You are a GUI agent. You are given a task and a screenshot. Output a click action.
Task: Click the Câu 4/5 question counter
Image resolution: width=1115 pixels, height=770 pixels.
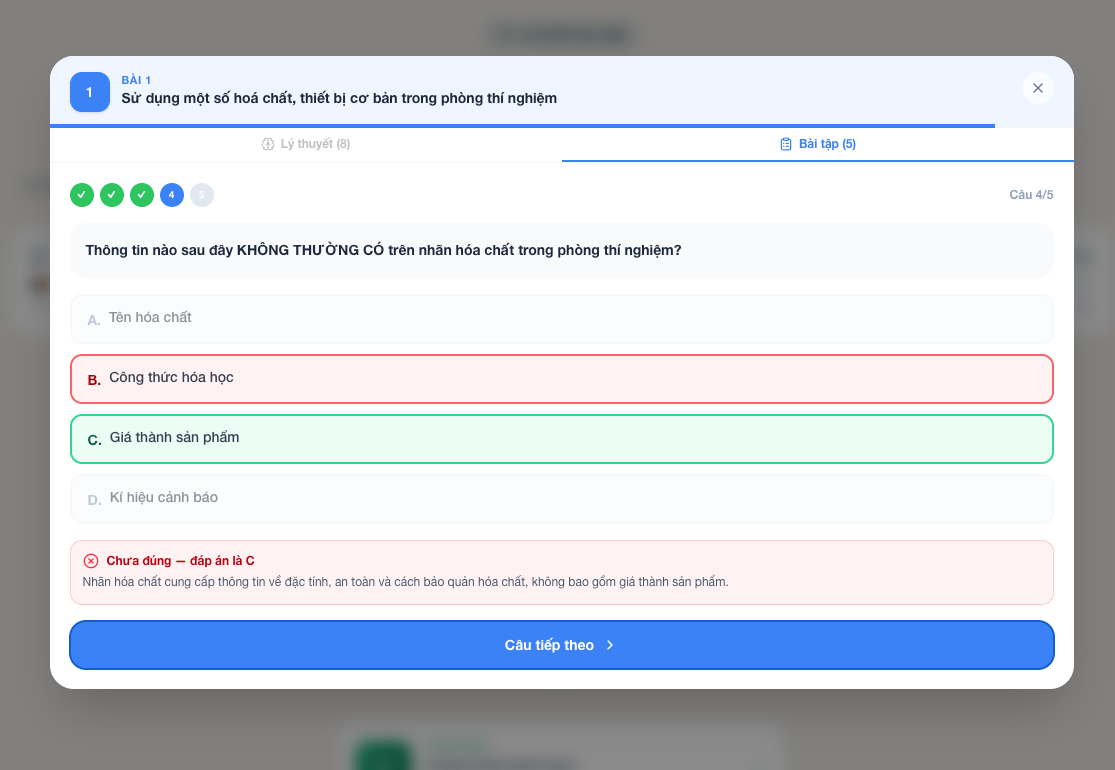click(x=1031, y=195)
